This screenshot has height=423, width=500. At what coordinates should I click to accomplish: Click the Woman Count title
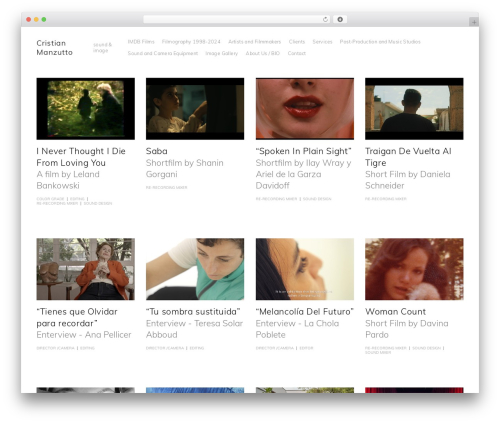pyautogui.click(x=396, y=312)
